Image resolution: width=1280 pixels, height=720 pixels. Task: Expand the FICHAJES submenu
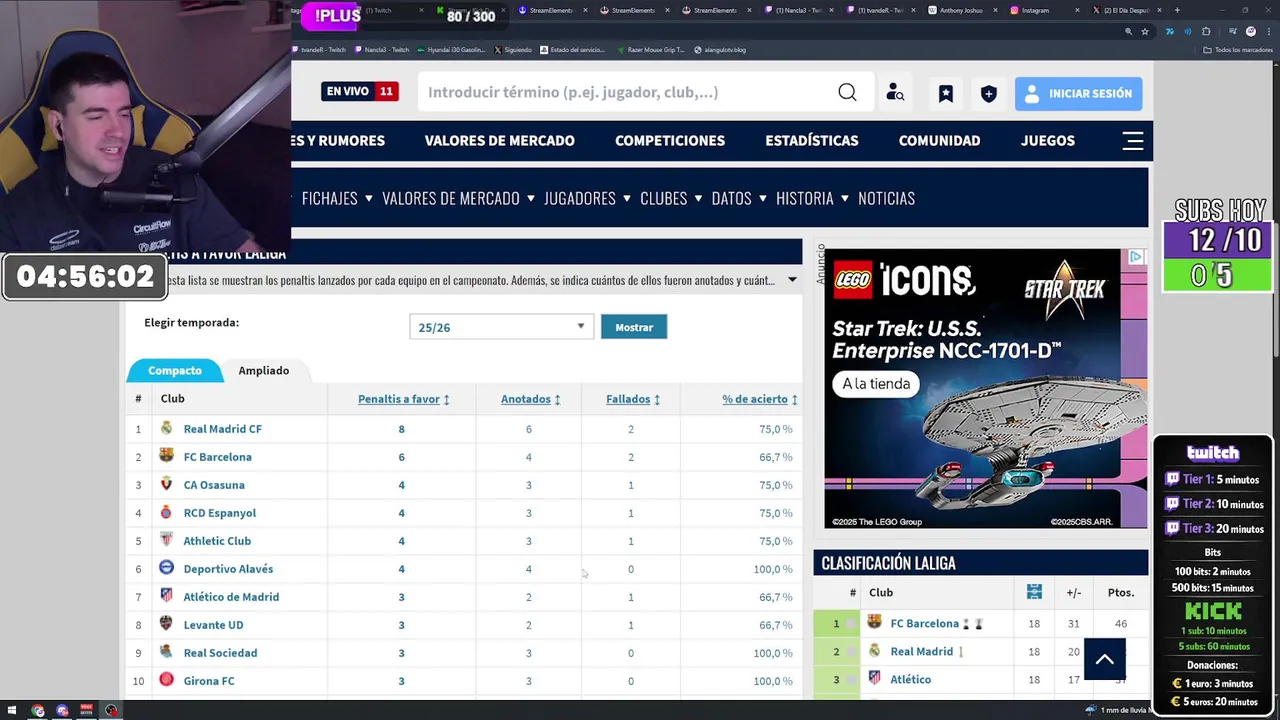coord(369,198)
